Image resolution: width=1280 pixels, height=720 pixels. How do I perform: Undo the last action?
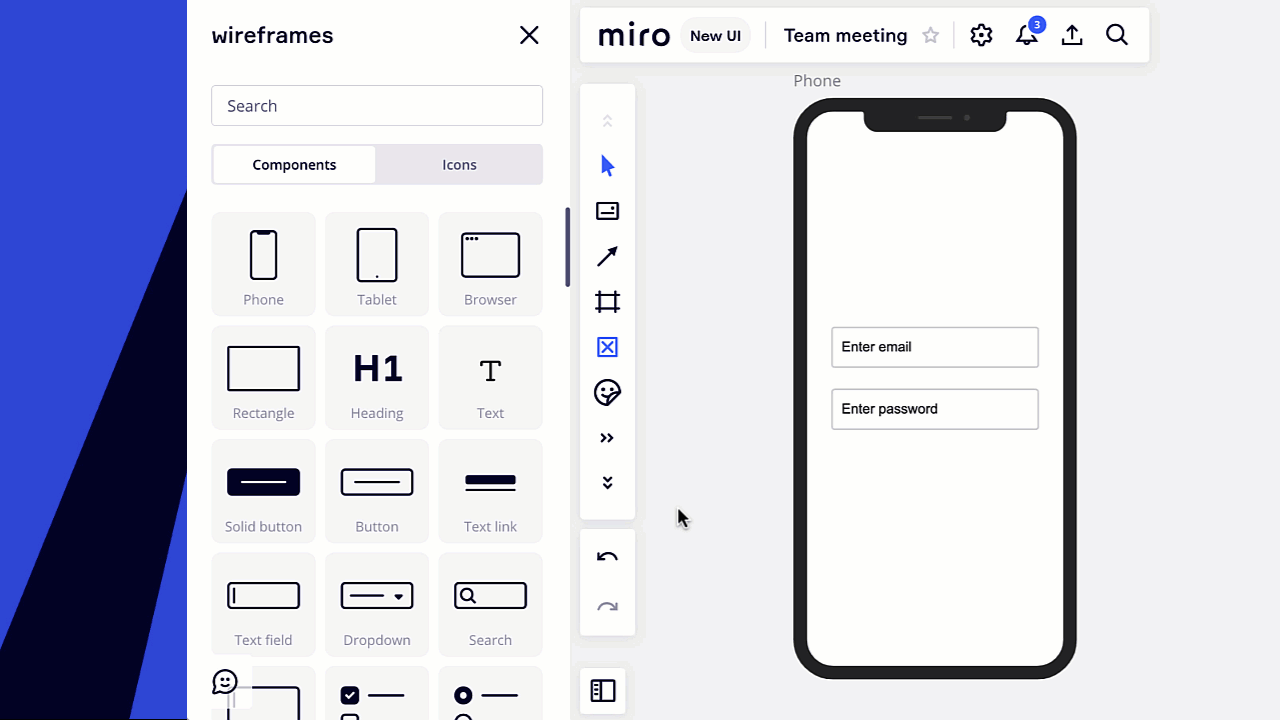[607, 557]
